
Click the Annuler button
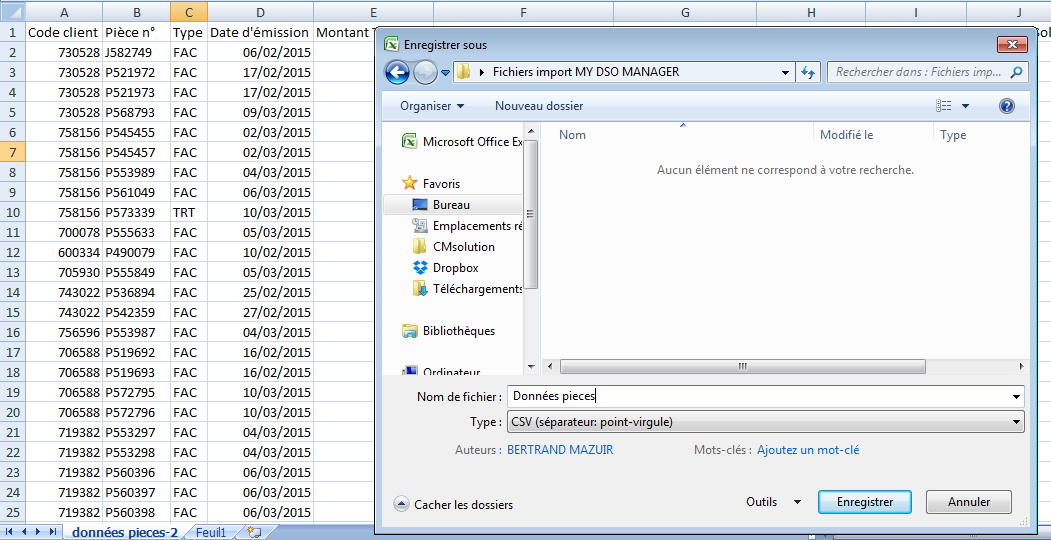(x=968, y=502)
